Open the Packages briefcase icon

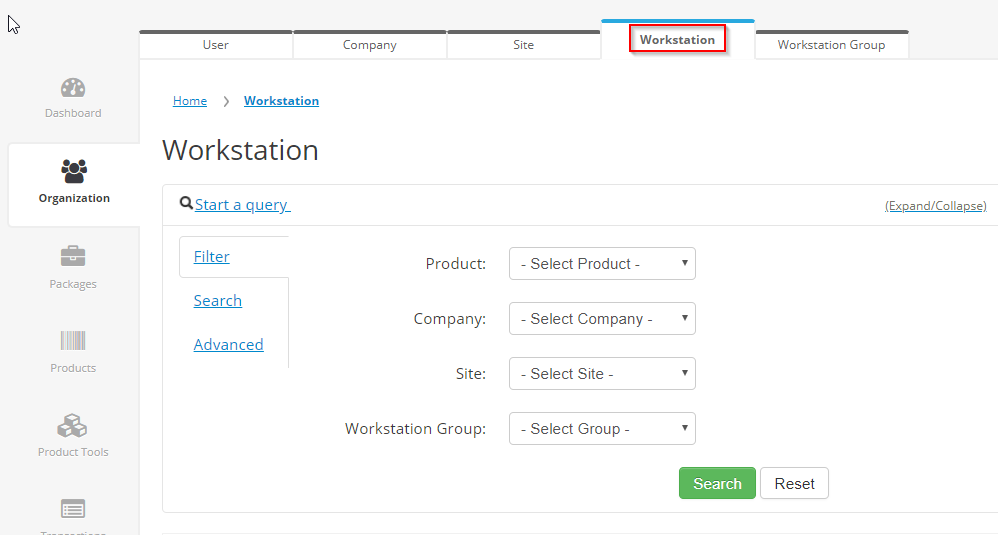[x=73, y=256]
